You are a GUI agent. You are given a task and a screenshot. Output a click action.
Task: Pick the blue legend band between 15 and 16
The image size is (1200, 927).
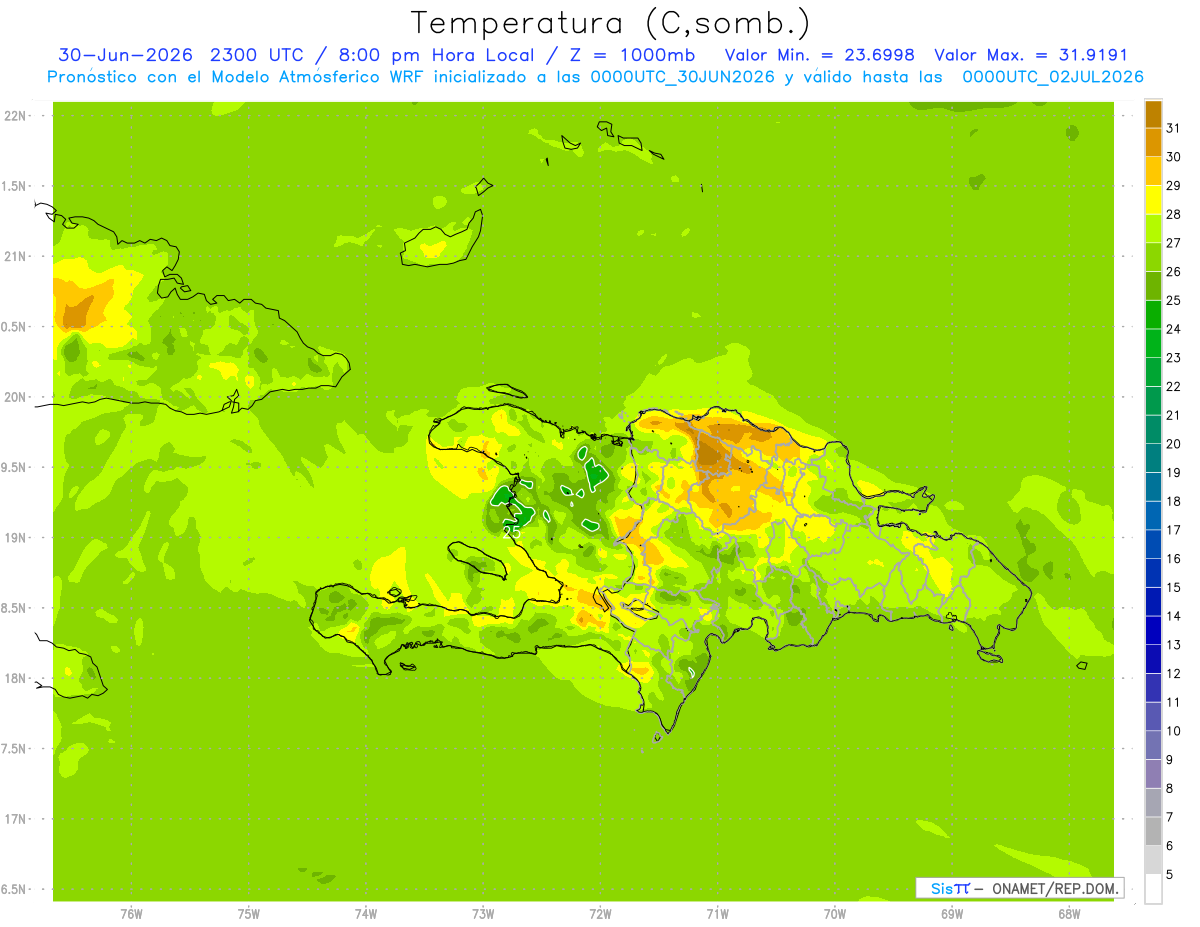pyautogui.click(x=1153, y=573)
